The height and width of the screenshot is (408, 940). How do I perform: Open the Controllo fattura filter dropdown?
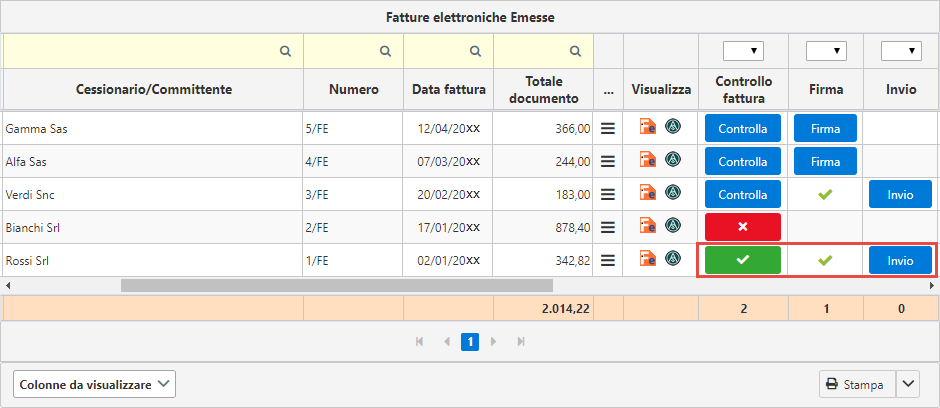point(743,51)
